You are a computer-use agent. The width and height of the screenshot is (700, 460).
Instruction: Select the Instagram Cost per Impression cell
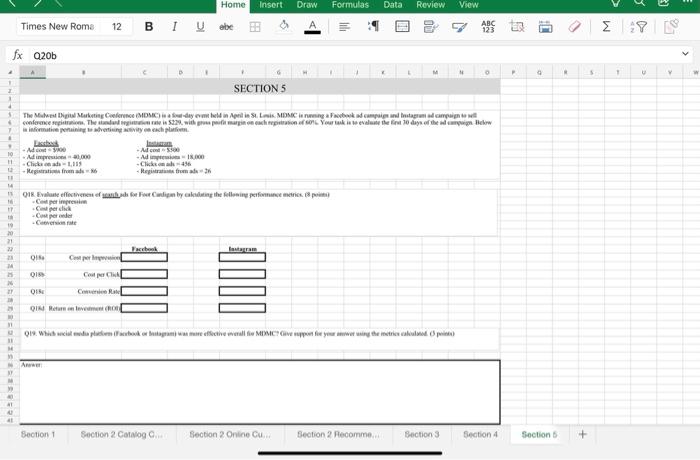(242, 257)
